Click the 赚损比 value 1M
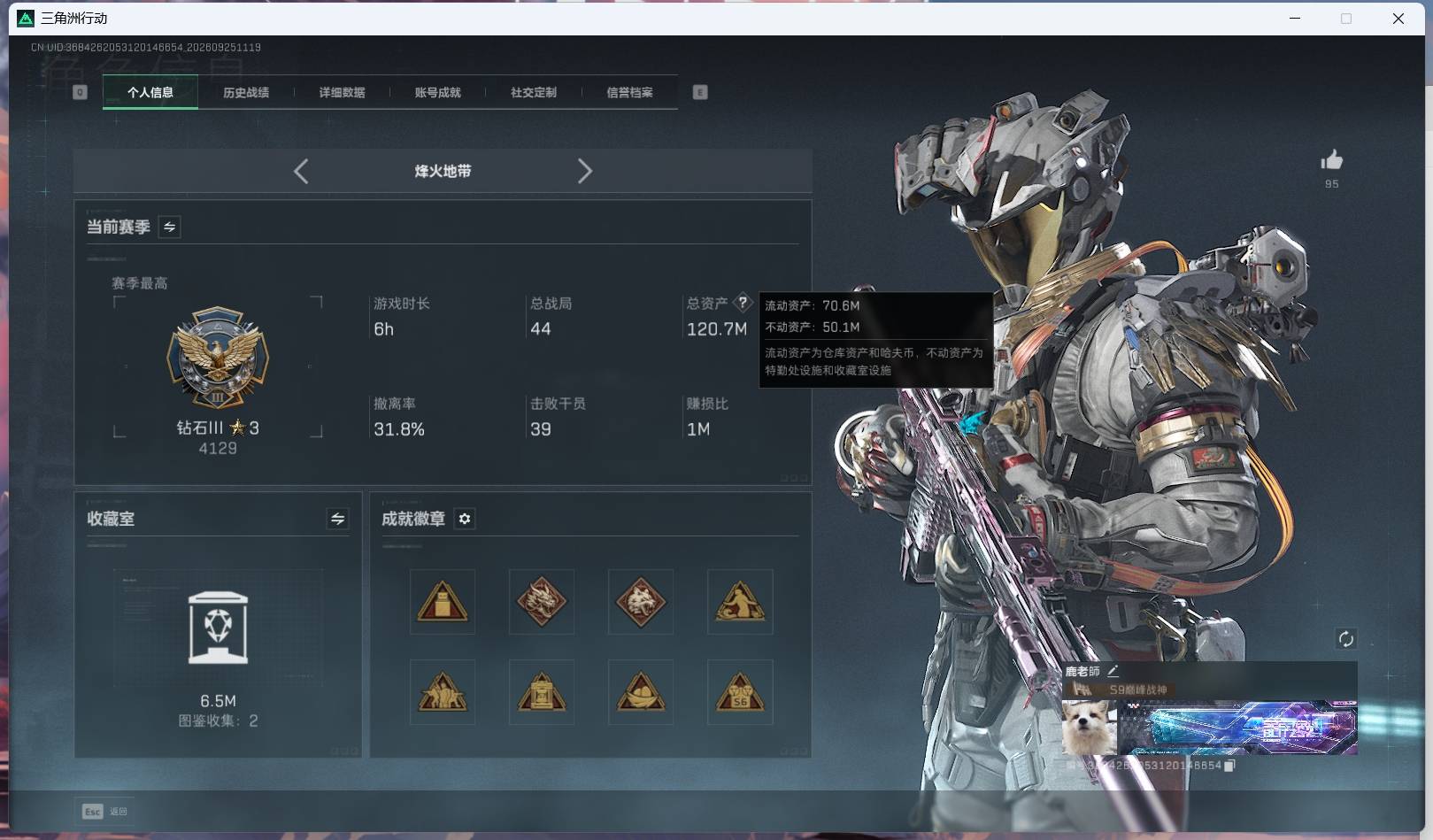Viewport: 1433px width, 840px height. coord(698,429)
